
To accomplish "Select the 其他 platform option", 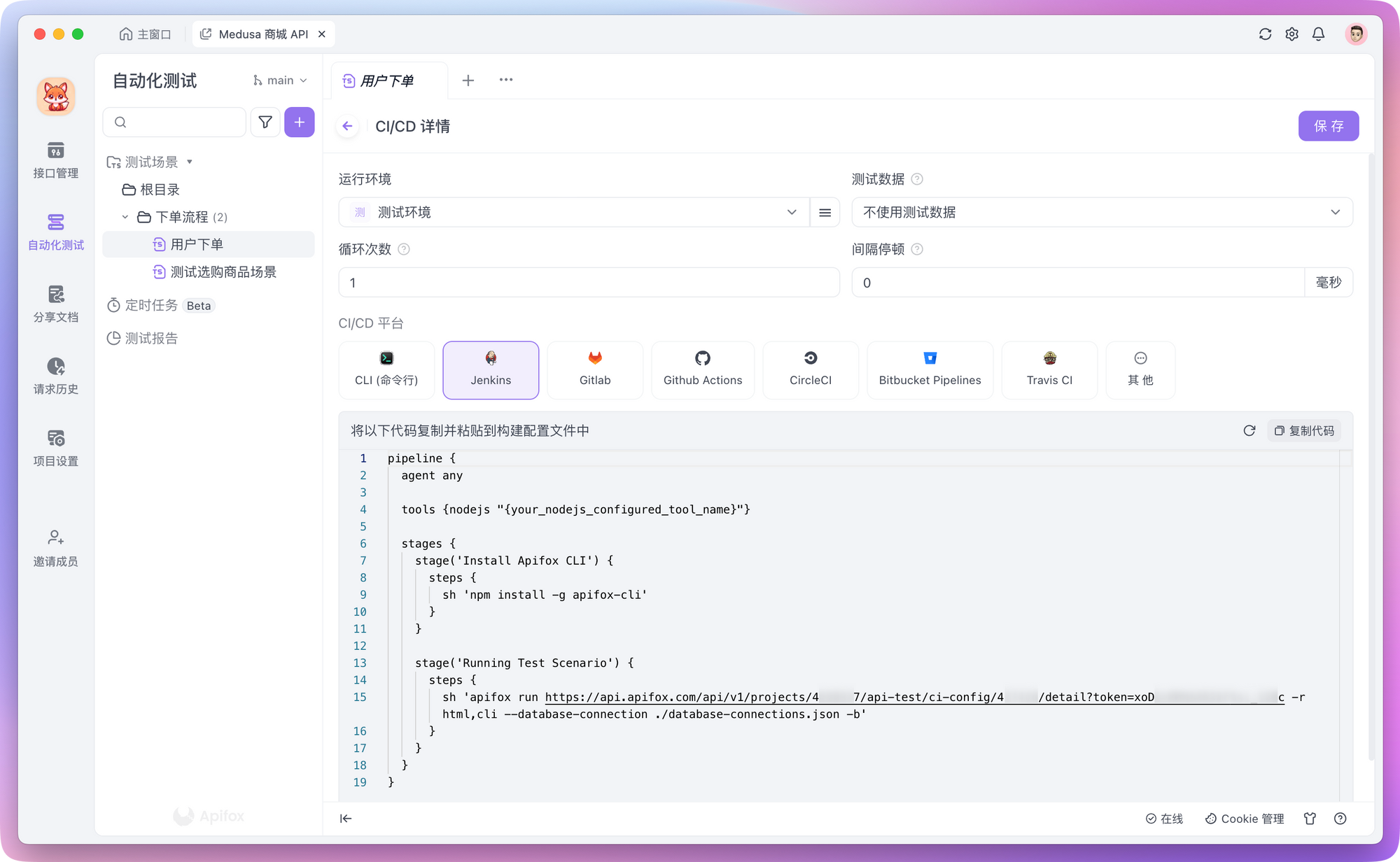I will (1141, 370).
